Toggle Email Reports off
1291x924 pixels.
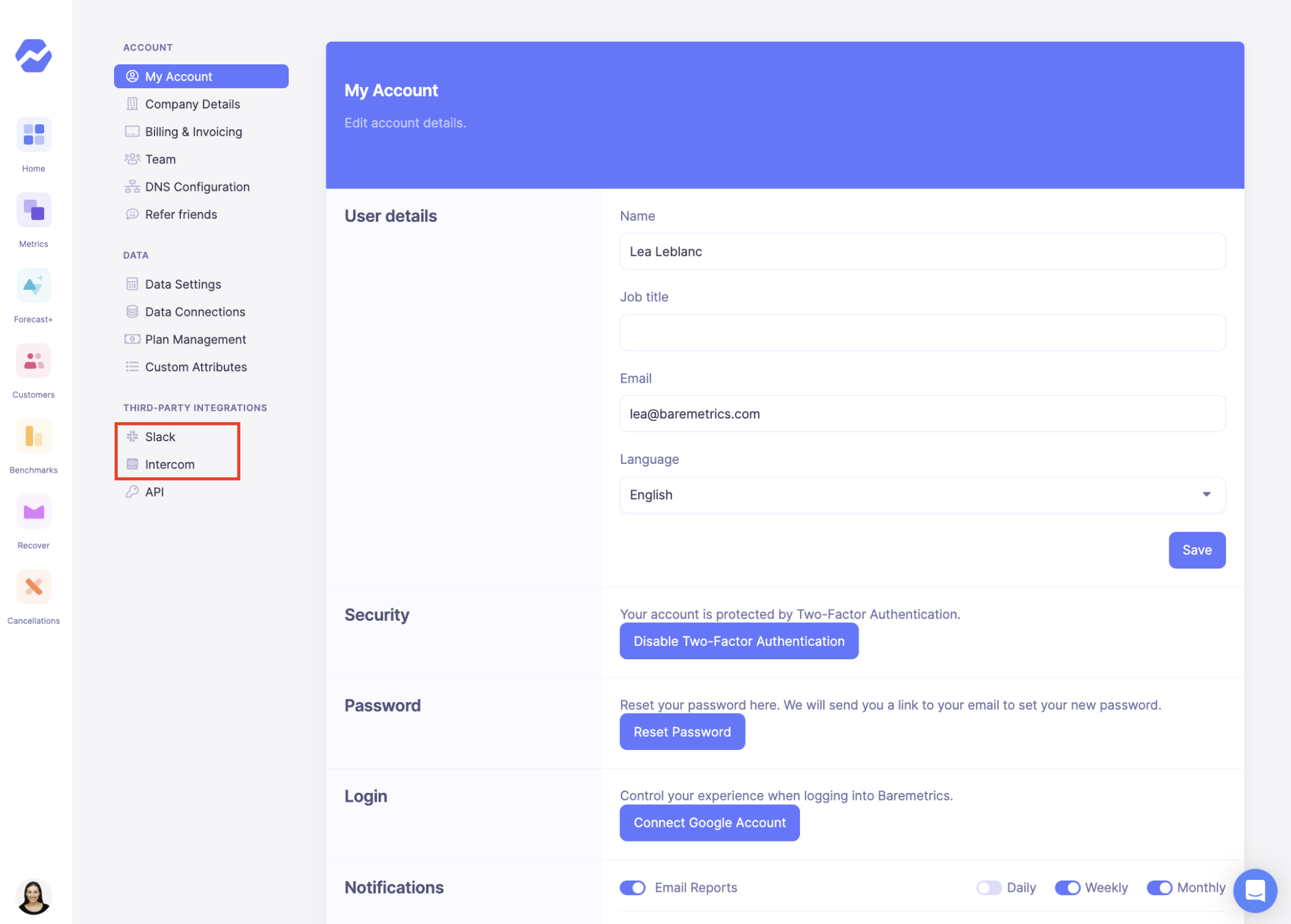632,887
